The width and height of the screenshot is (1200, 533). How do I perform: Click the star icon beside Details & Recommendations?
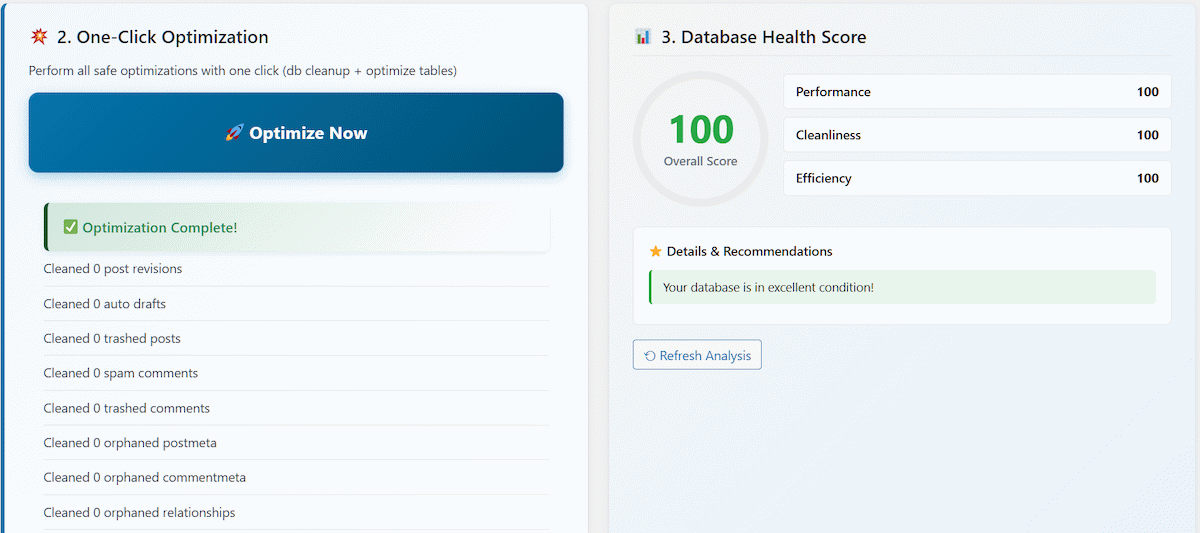coord(656,251)
